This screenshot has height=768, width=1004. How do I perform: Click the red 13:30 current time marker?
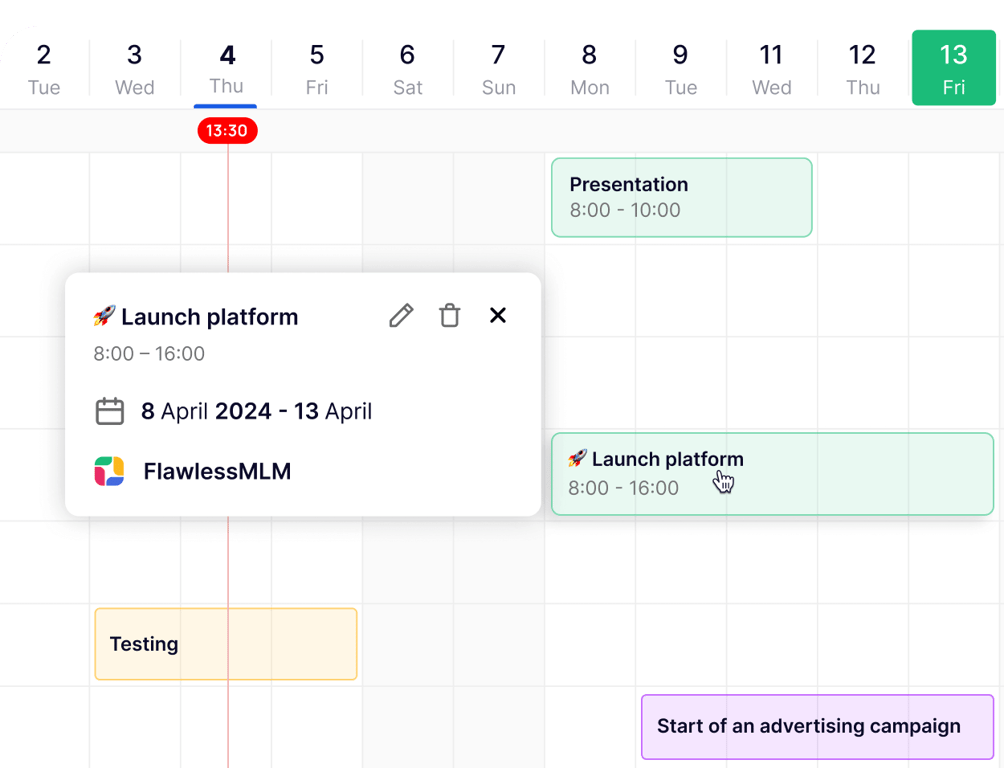click(x=227, y=130)
